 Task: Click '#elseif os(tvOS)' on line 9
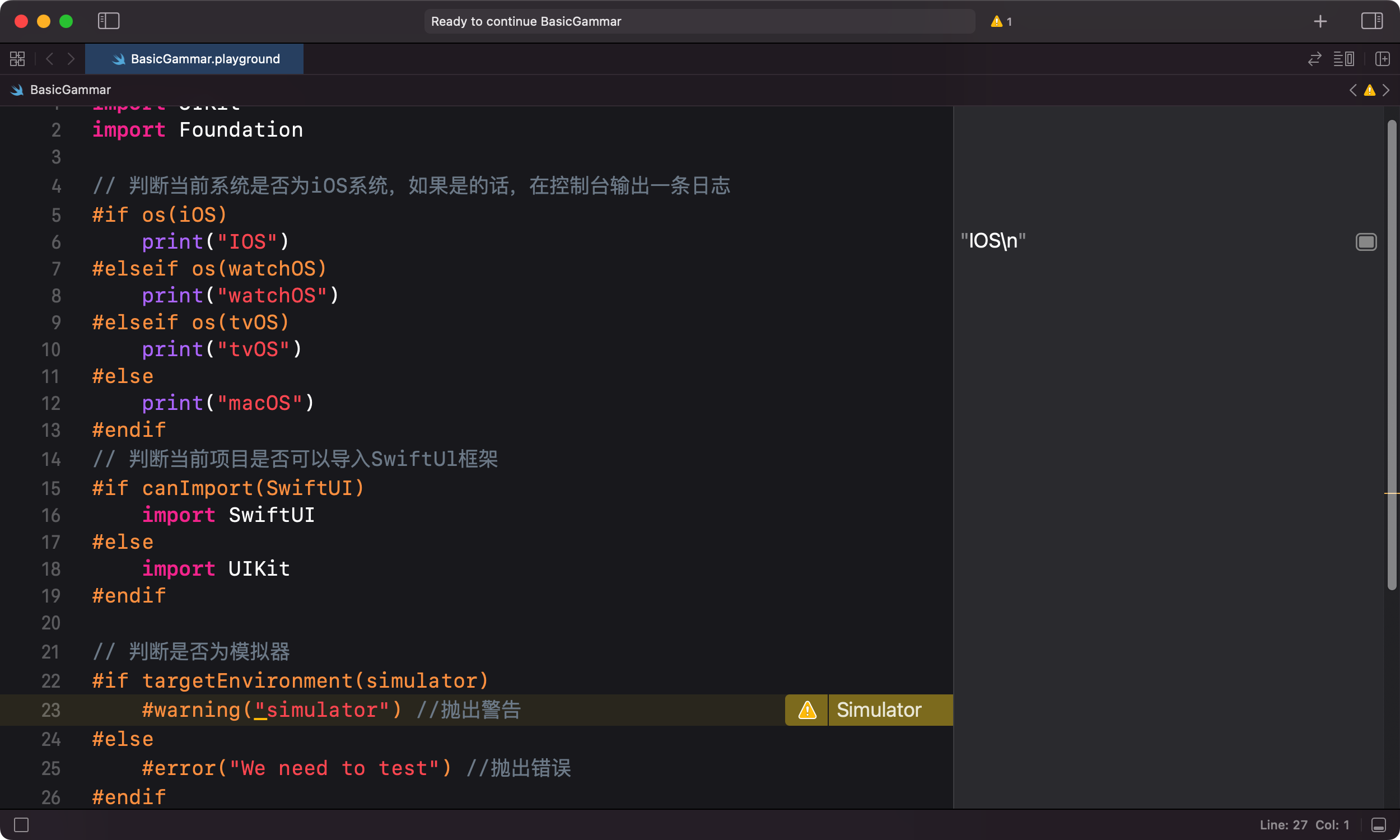pyautogui.click(x=192, y=323)
